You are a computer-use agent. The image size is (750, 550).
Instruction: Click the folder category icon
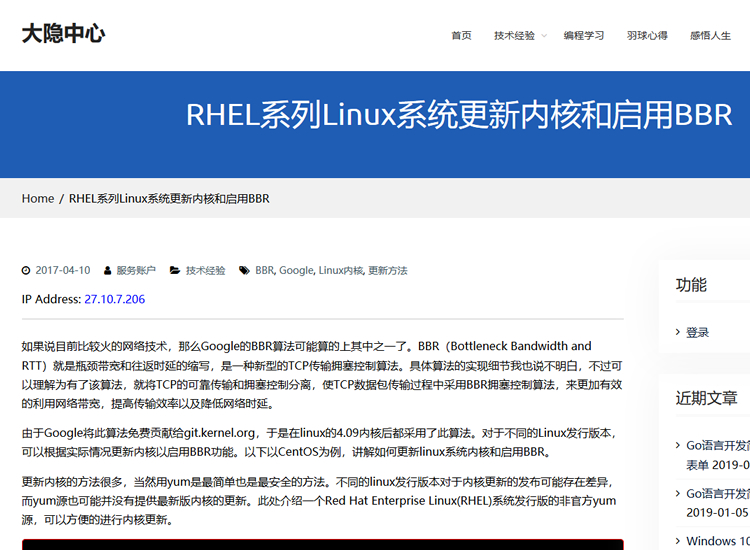pos(175,271)
